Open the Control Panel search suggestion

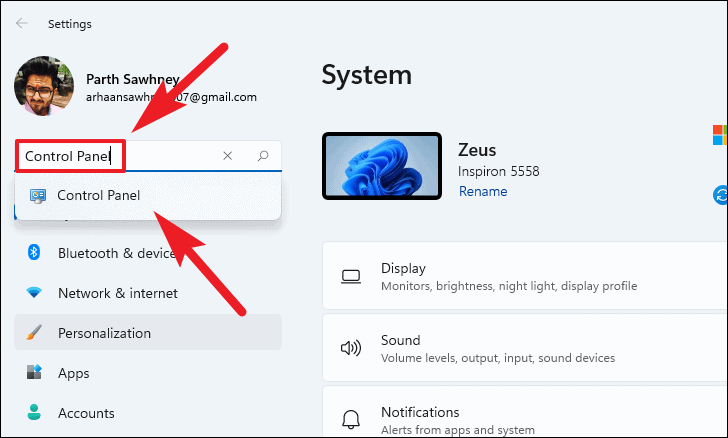(148, 196)
